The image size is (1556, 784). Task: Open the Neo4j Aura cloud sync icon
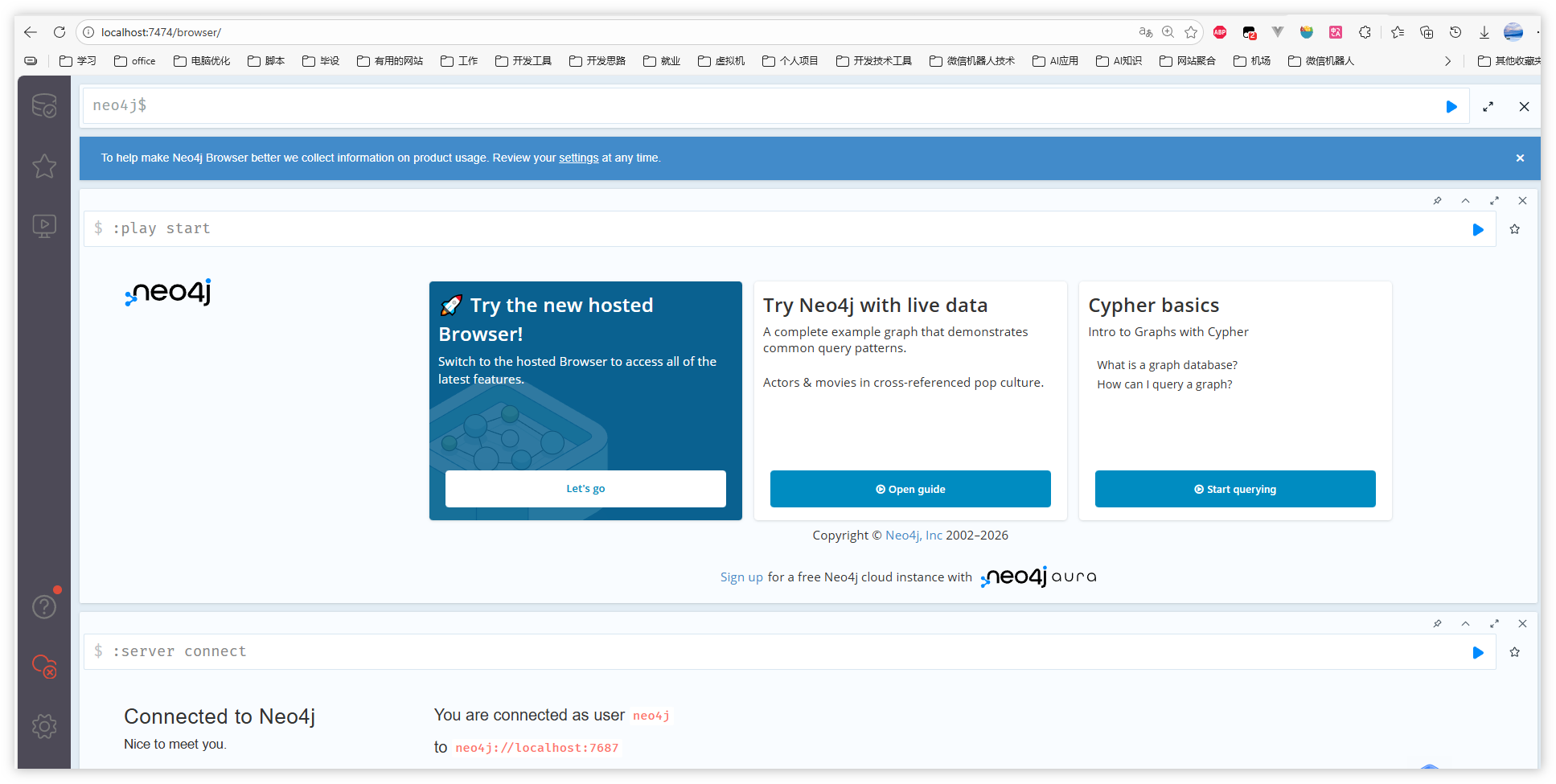click(x=44, y=667)
